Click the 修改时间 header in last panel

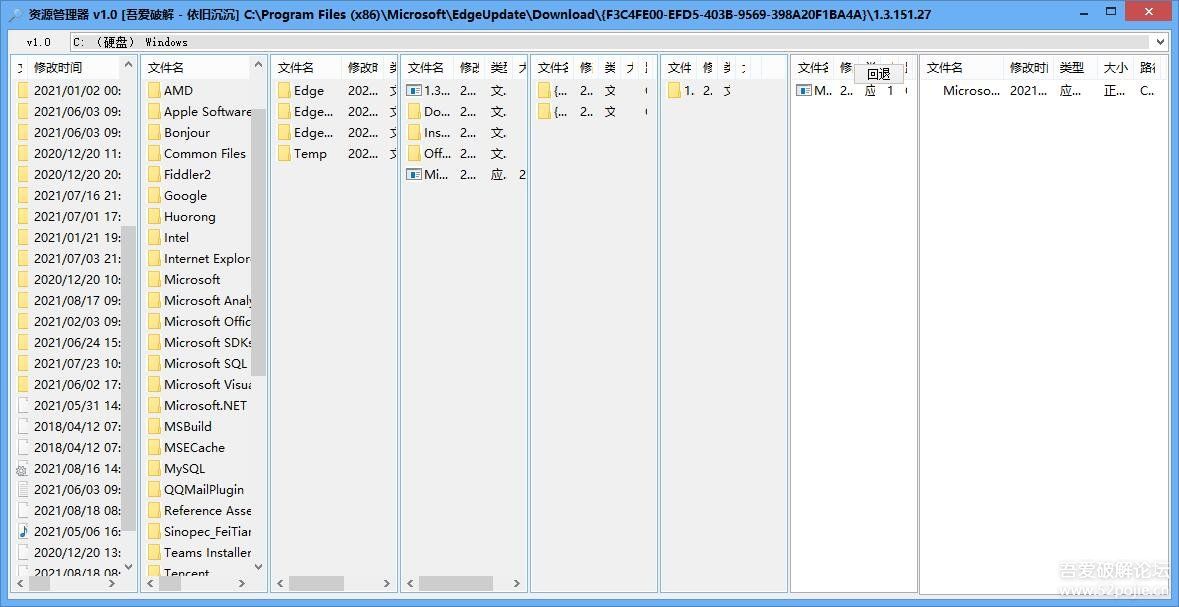(x=1028, y=68)
